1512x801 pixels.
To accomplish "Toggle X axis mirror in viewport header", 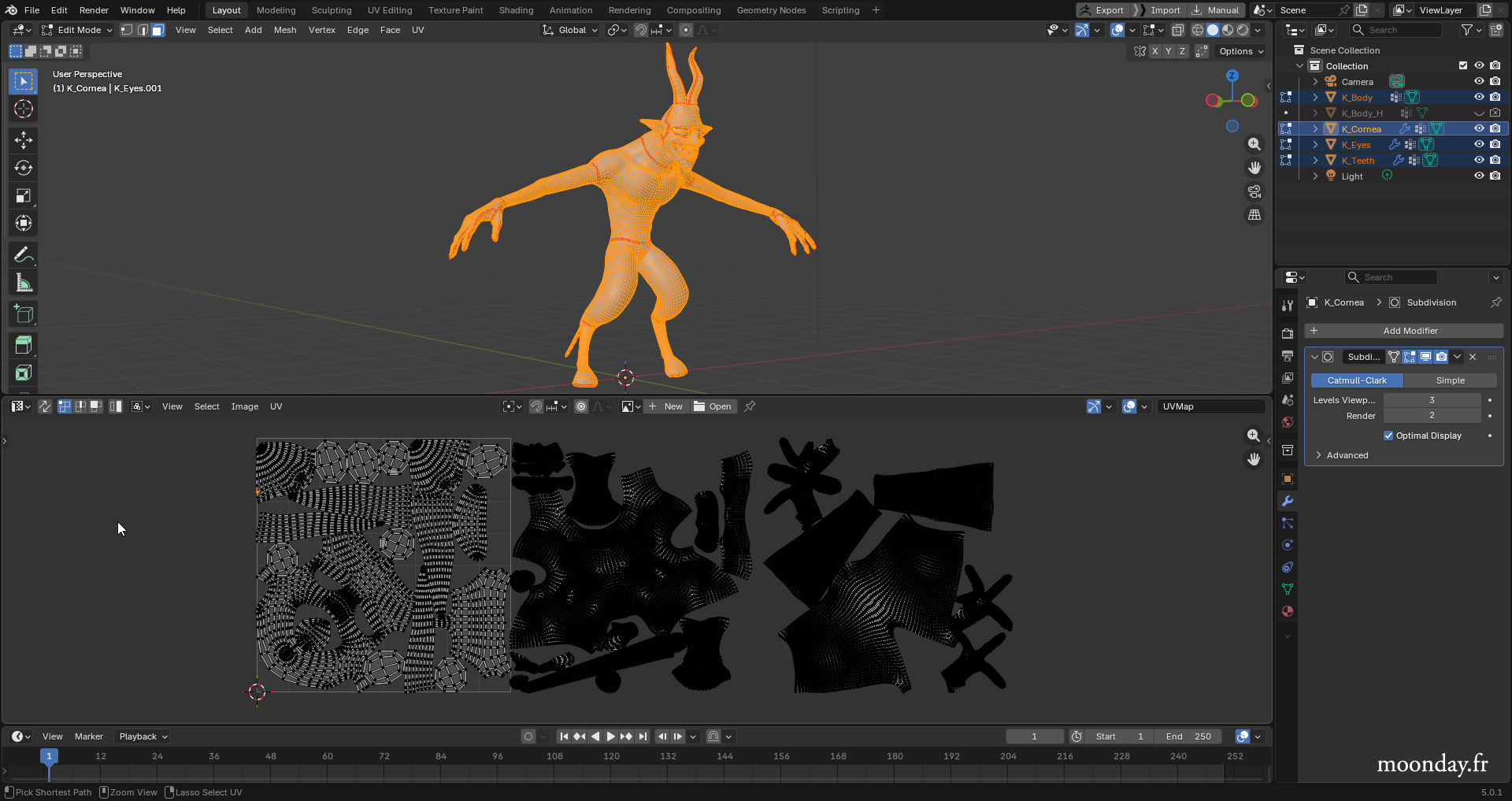I will [x=1154, y=51].
